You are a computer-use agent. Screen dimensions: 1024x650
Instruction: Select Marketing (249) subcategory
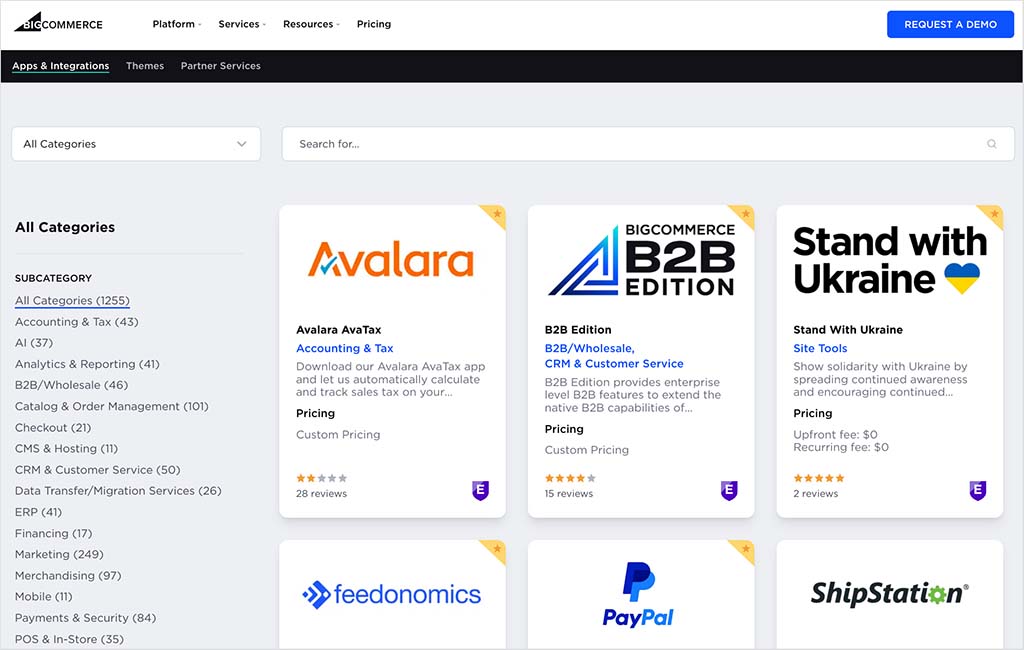[x=59, y=554]
